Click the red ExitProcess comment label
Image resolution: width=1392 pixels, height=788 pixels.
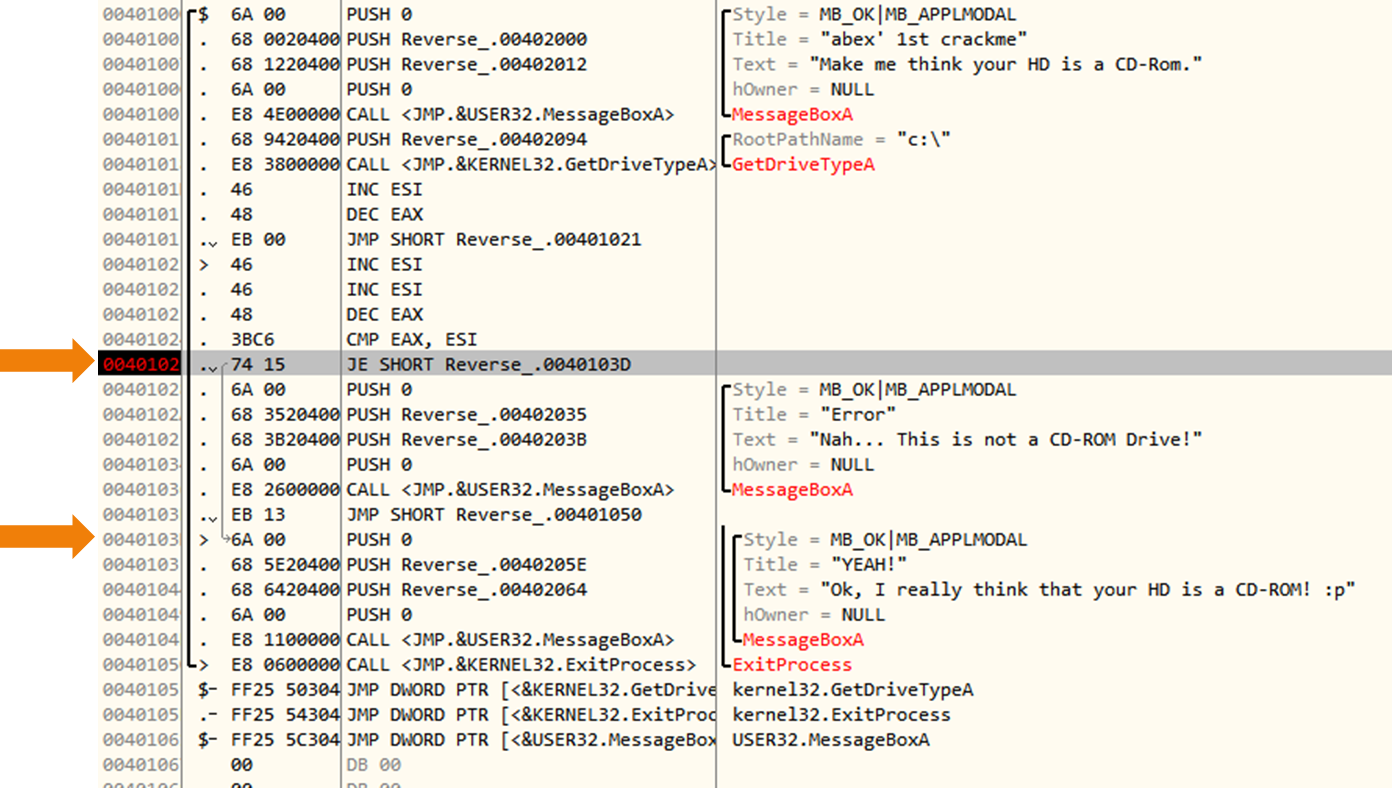pyautogui.click(x=792, y=665)
